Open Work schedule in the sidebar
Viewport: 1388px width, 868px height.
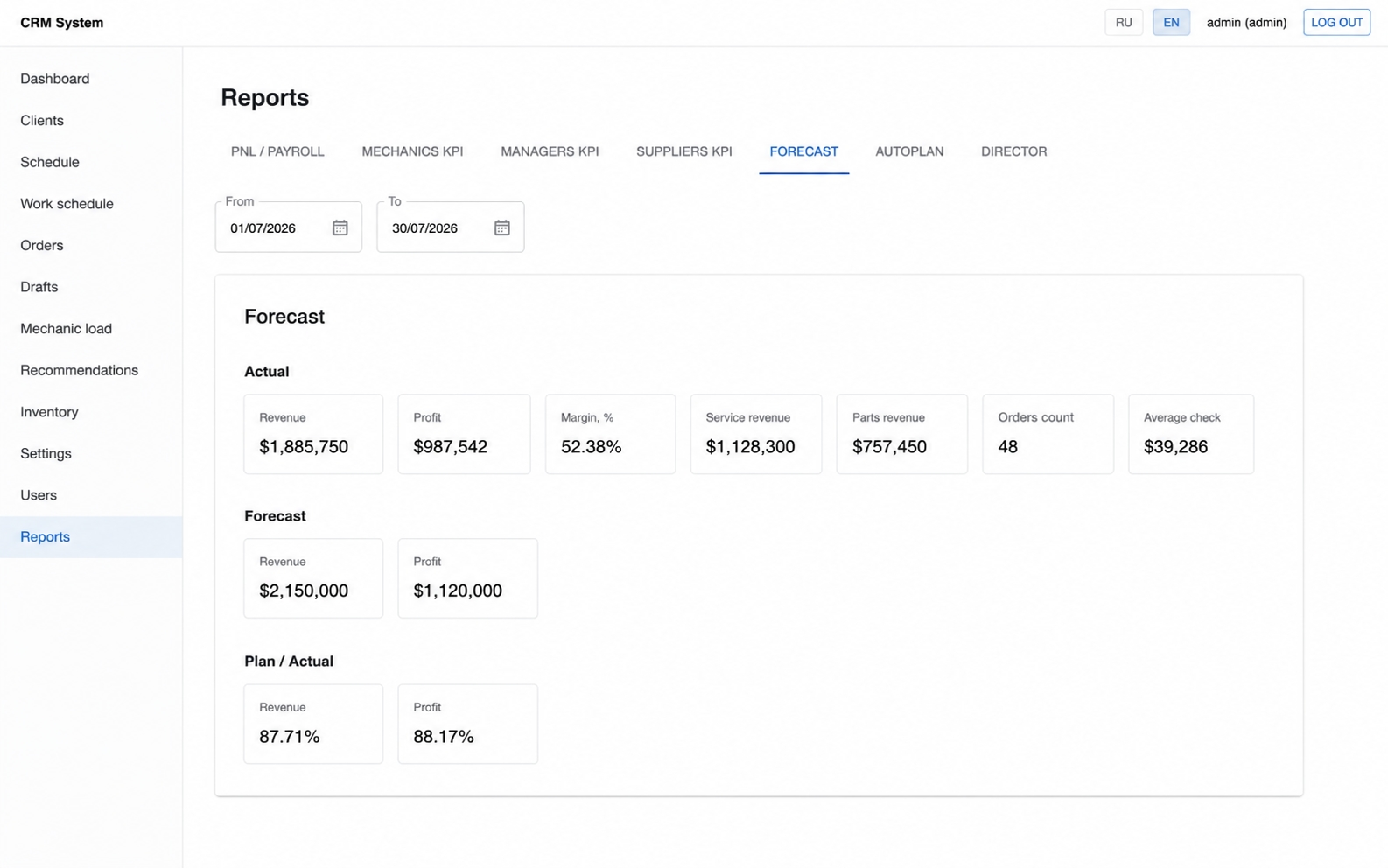(x=91, y=204)
